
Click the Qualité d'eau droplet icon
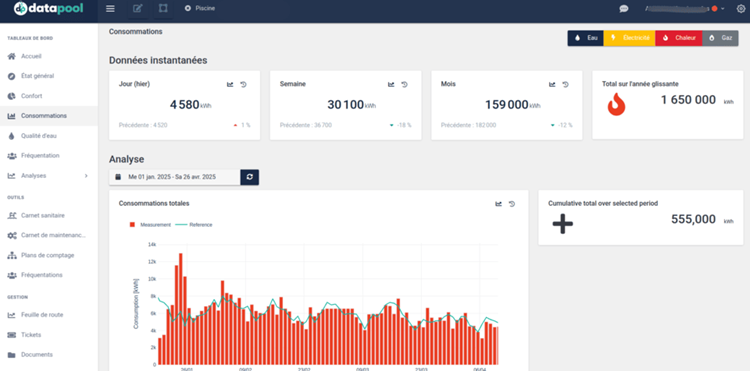pos(11,136)
